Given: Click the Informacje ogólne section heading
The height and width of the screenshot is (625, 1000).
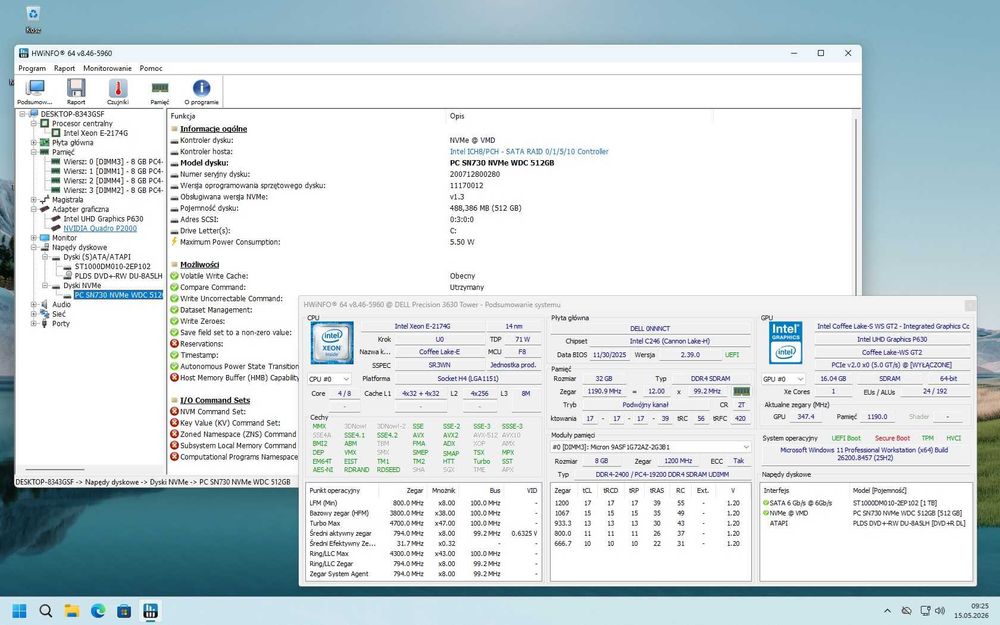Looking at the screenshot, I should 213,129.
